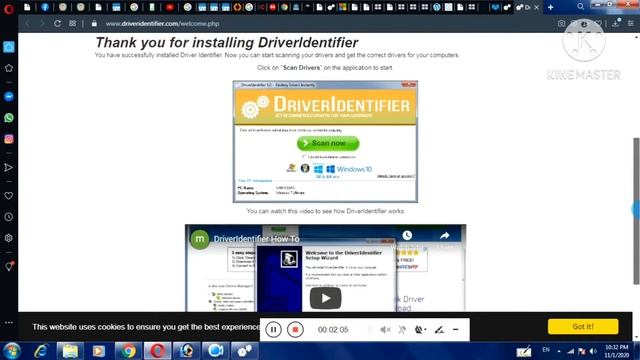Open Messenger in Opera sidebar

[9, 96]
